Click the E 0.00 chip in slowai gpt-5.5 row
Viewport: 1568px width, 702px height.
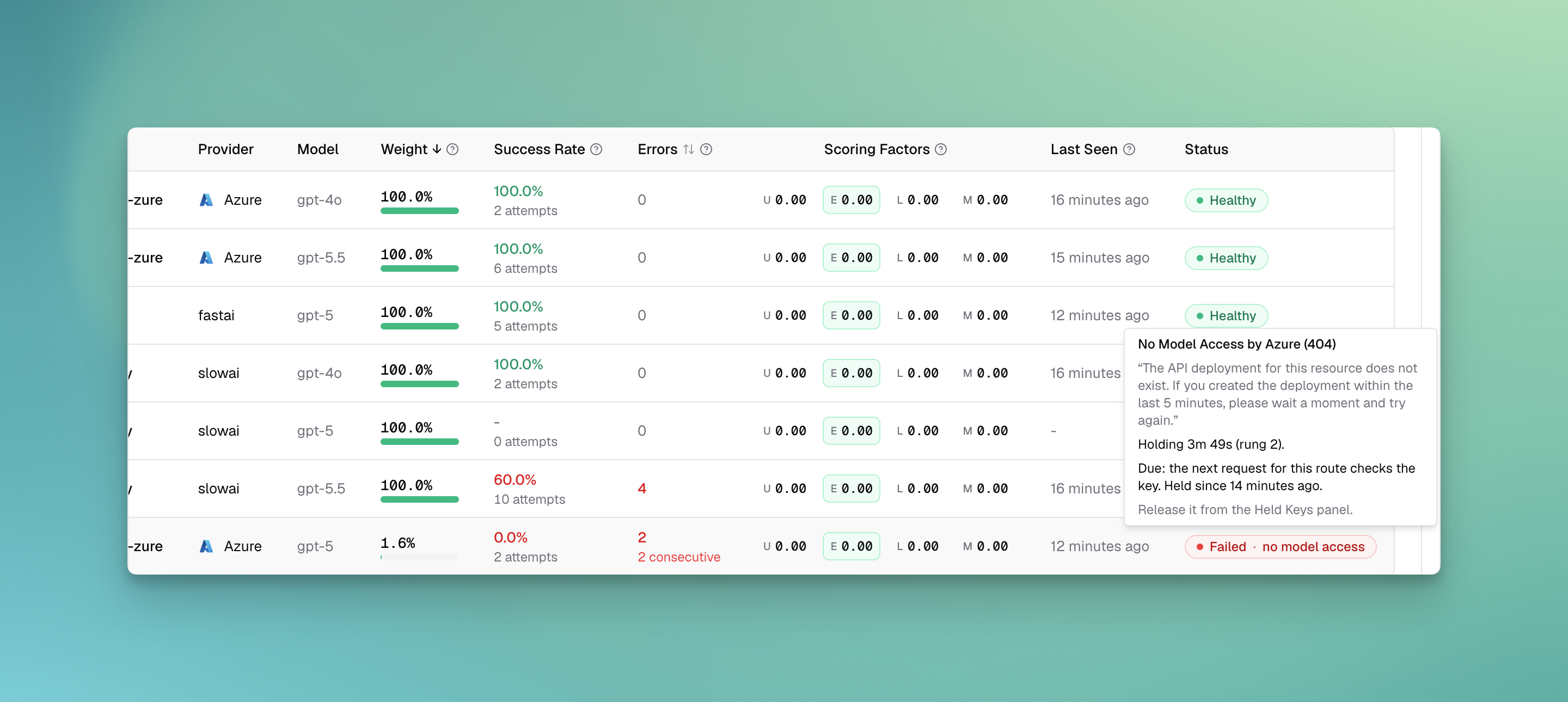(x=851, y=489)
